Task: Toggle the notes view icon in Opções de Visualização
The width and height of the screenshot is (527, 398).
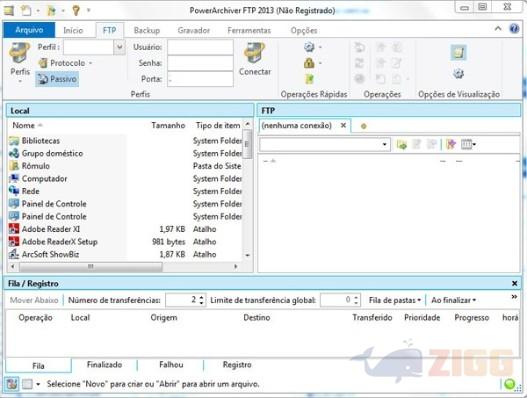Action: click(458, 52)
